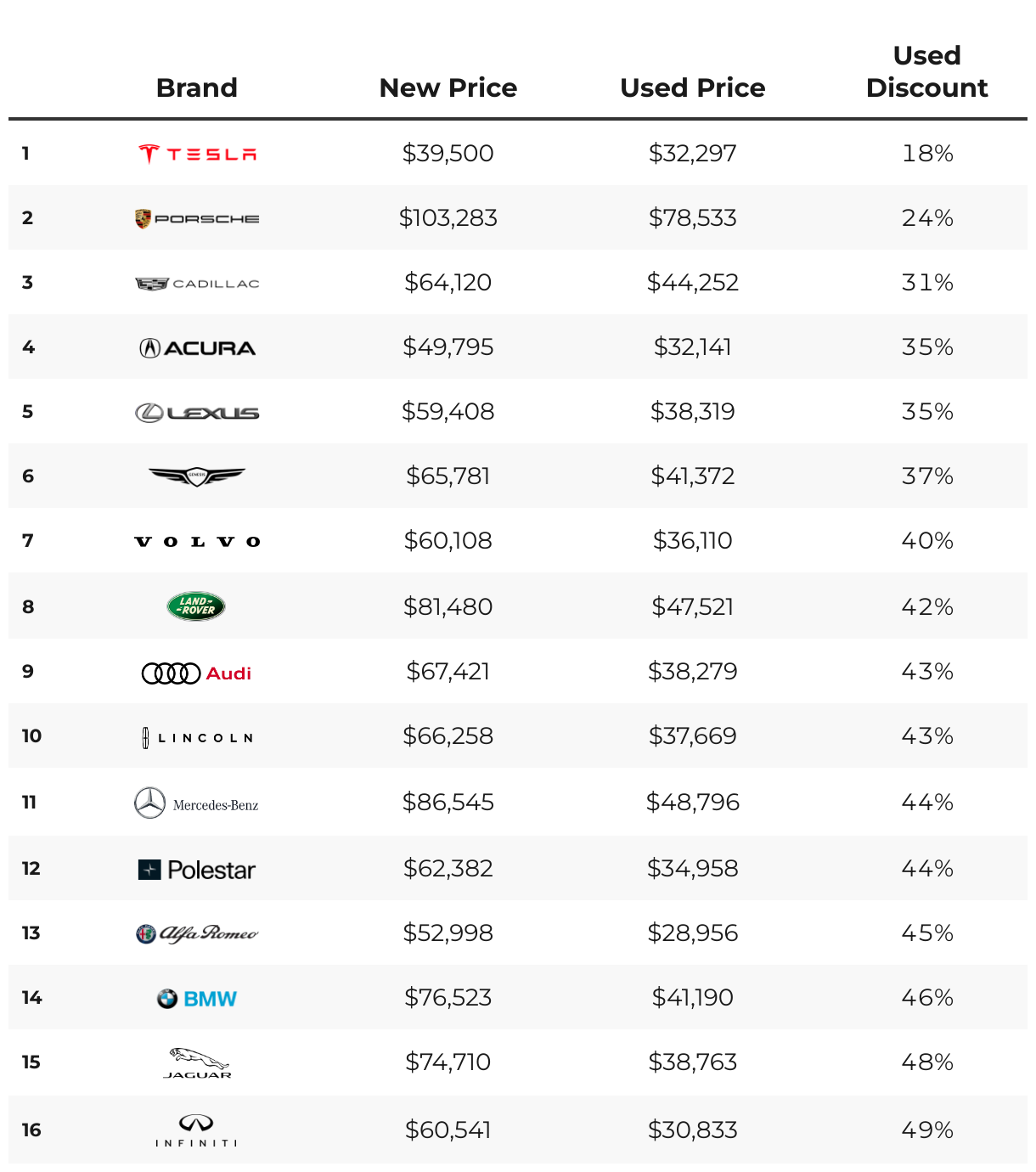The width and height of the screenshot is (1036, 1172).
Task: Select the Porsche brand logo
Action: [x=197, y=218]
